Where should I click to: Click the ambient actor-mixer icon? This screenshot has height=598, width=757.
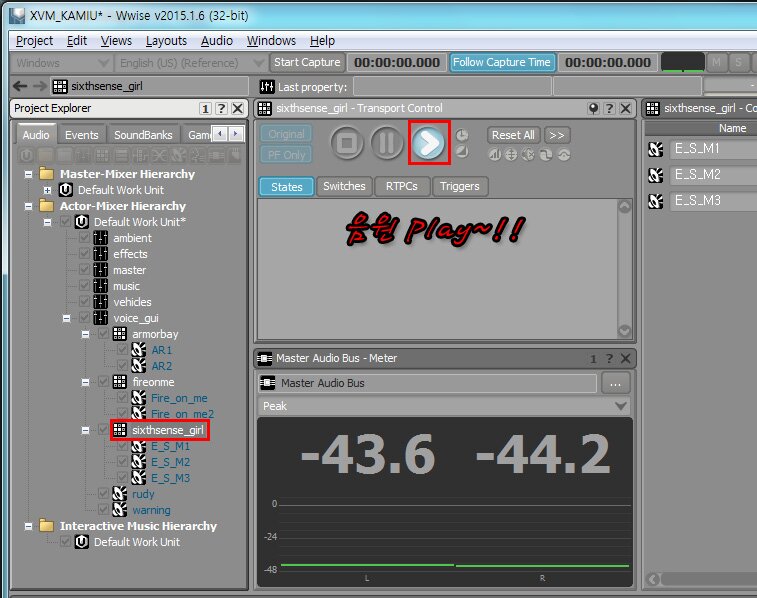pos(100,238)
